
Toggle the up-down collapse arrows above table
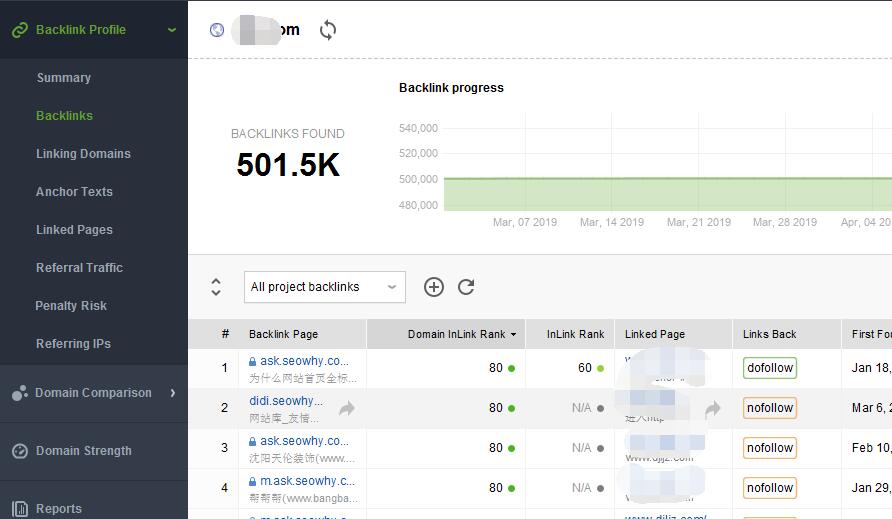[x=216, y=287]
